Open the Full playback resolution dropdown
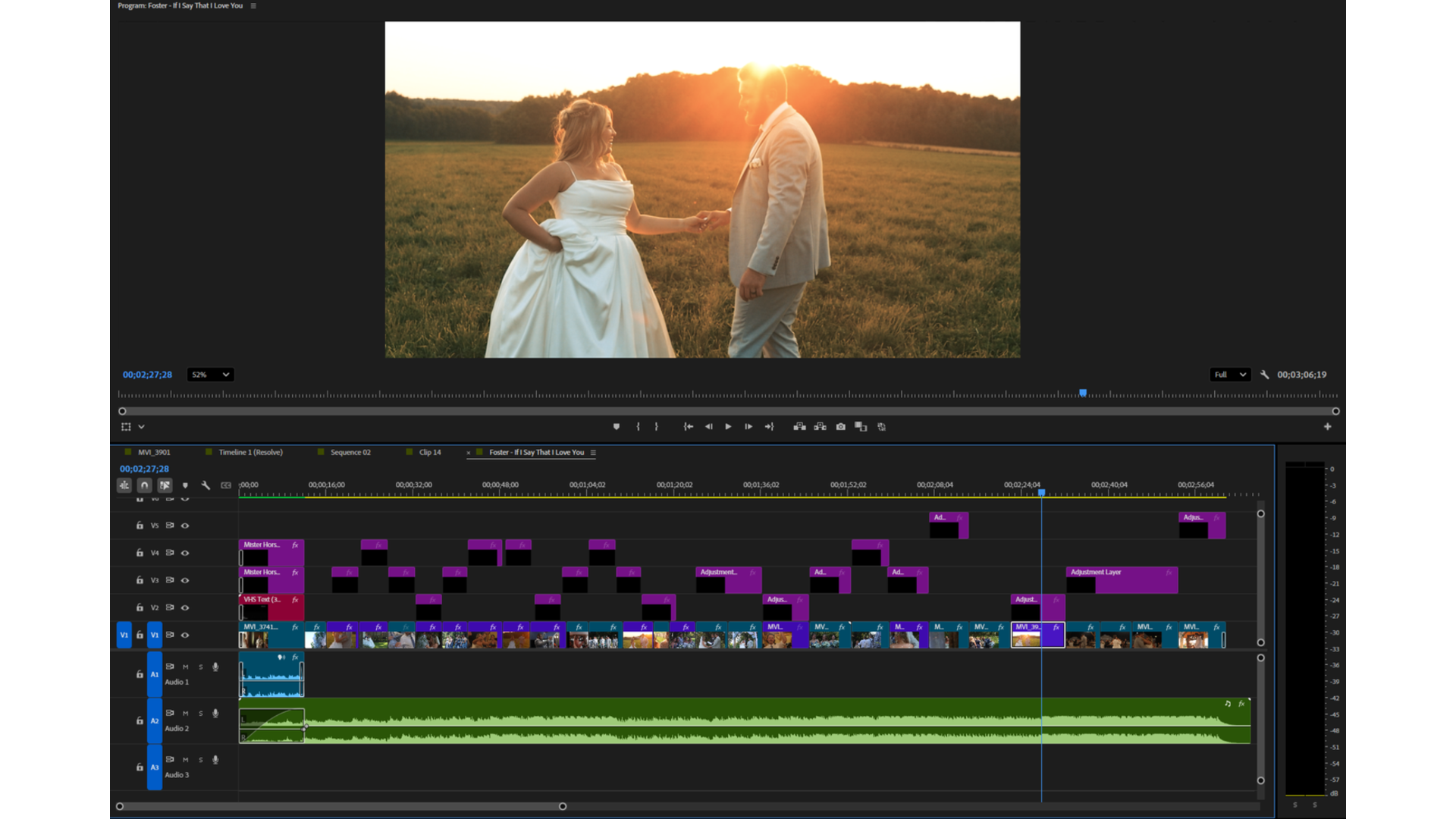This screenshot has height=819, width=1456. tap(1229, 375)
